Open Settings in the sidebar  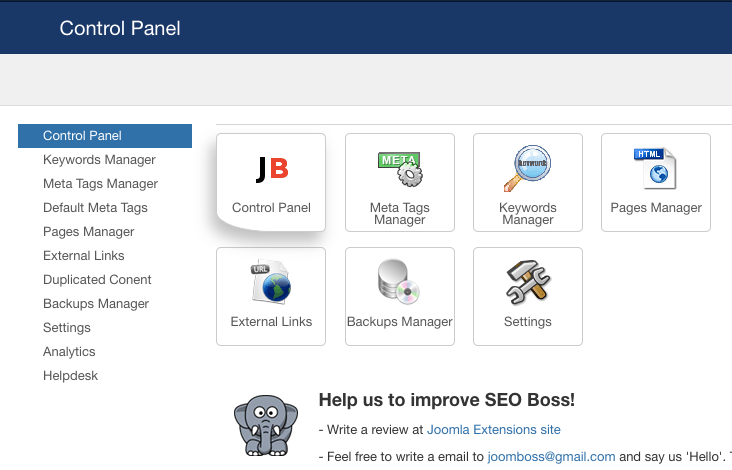pyautogui.click(x=67, y=328)
